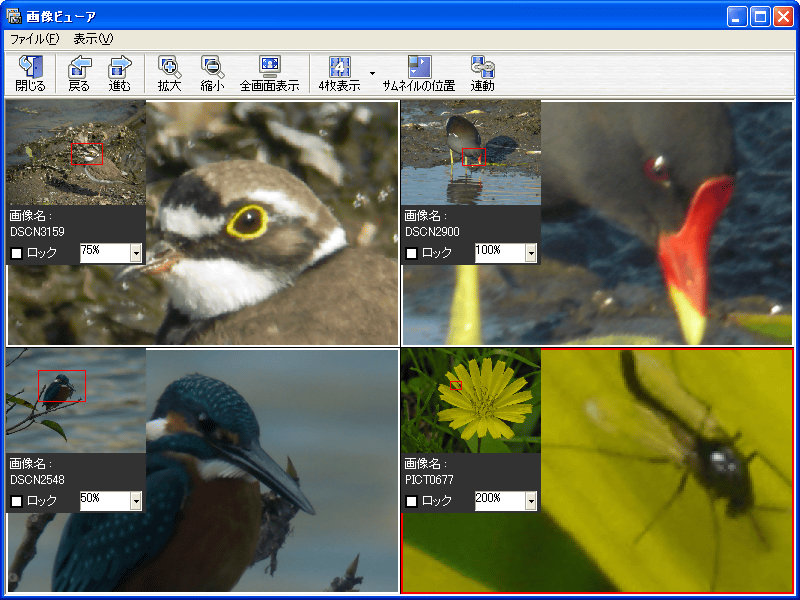800x600 pixels.
Task: Zoom out using the 縮小 magnifier icon
Action: coord(212,66)
